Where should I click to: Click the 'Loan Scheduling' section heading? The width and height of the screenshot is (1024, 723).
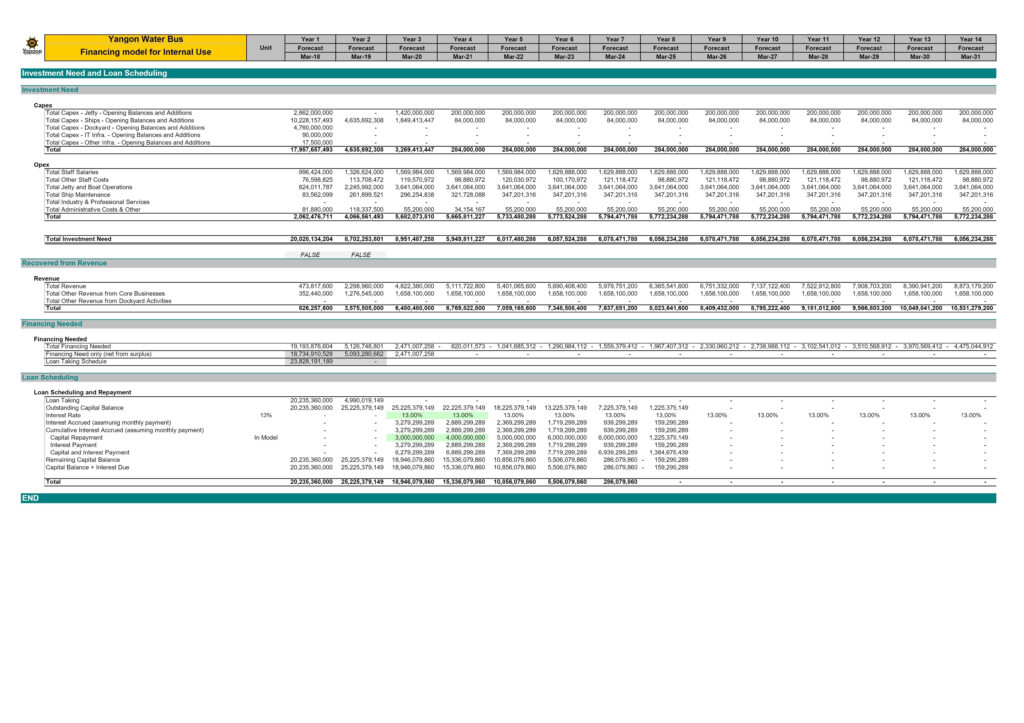pos(50,378)
